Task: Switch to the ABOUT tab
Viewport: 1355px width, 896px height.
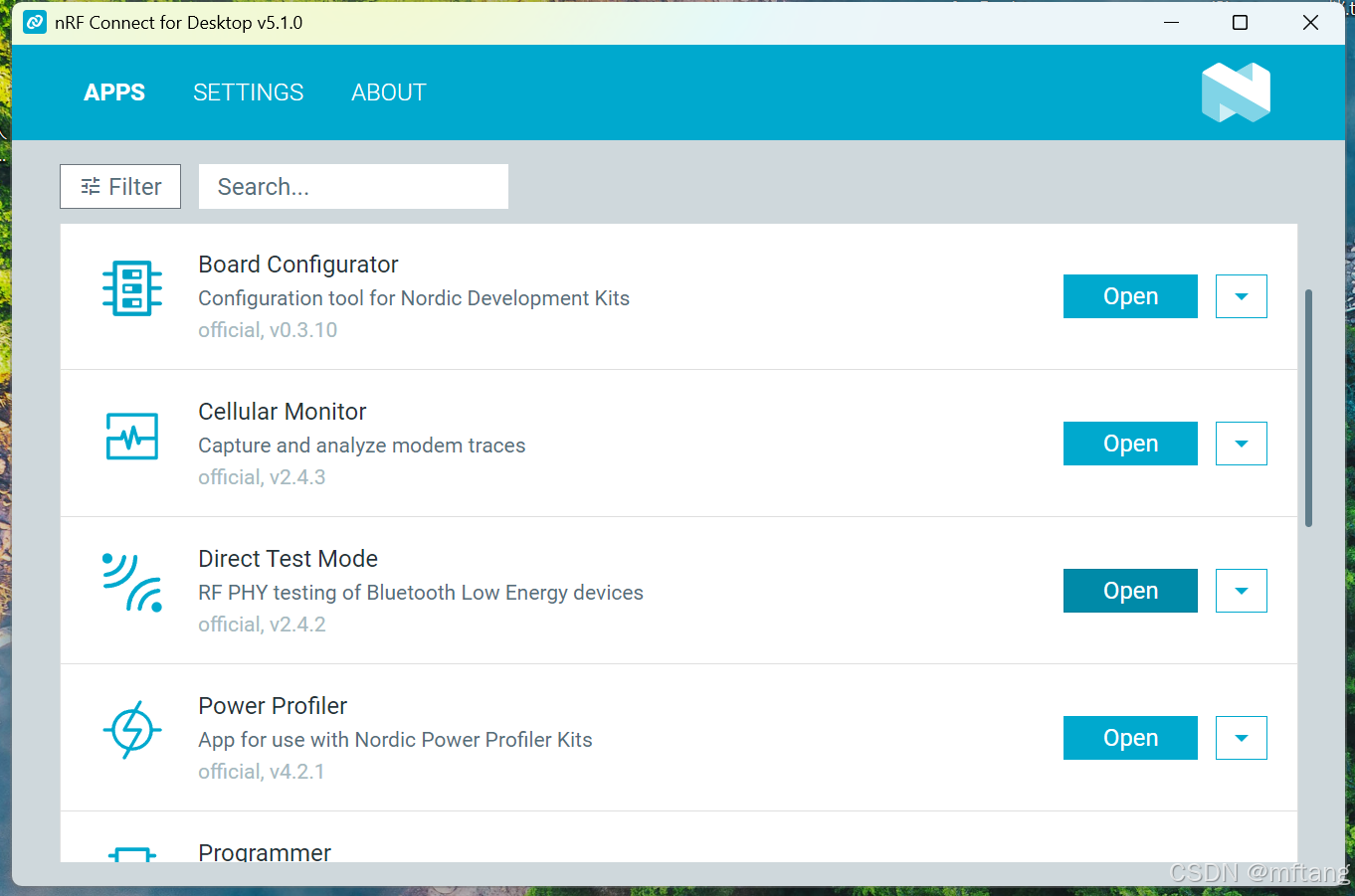Action: tap(389, 92)
